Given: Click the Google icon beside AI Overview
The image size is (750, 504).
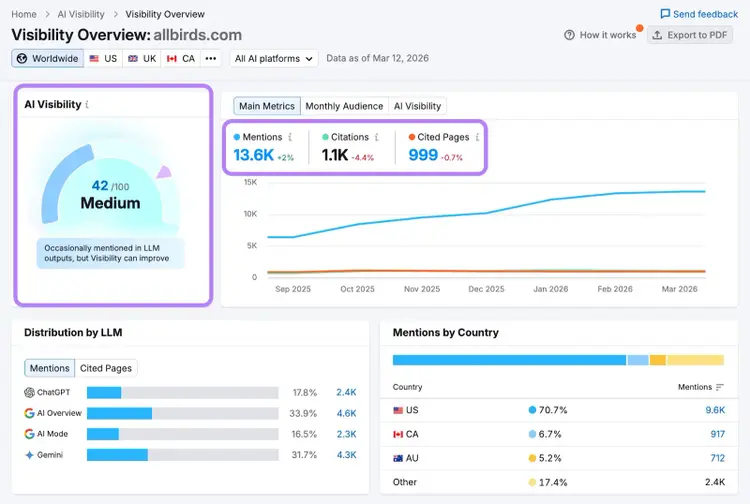Looking at the screenshot, I should point(29,413).
